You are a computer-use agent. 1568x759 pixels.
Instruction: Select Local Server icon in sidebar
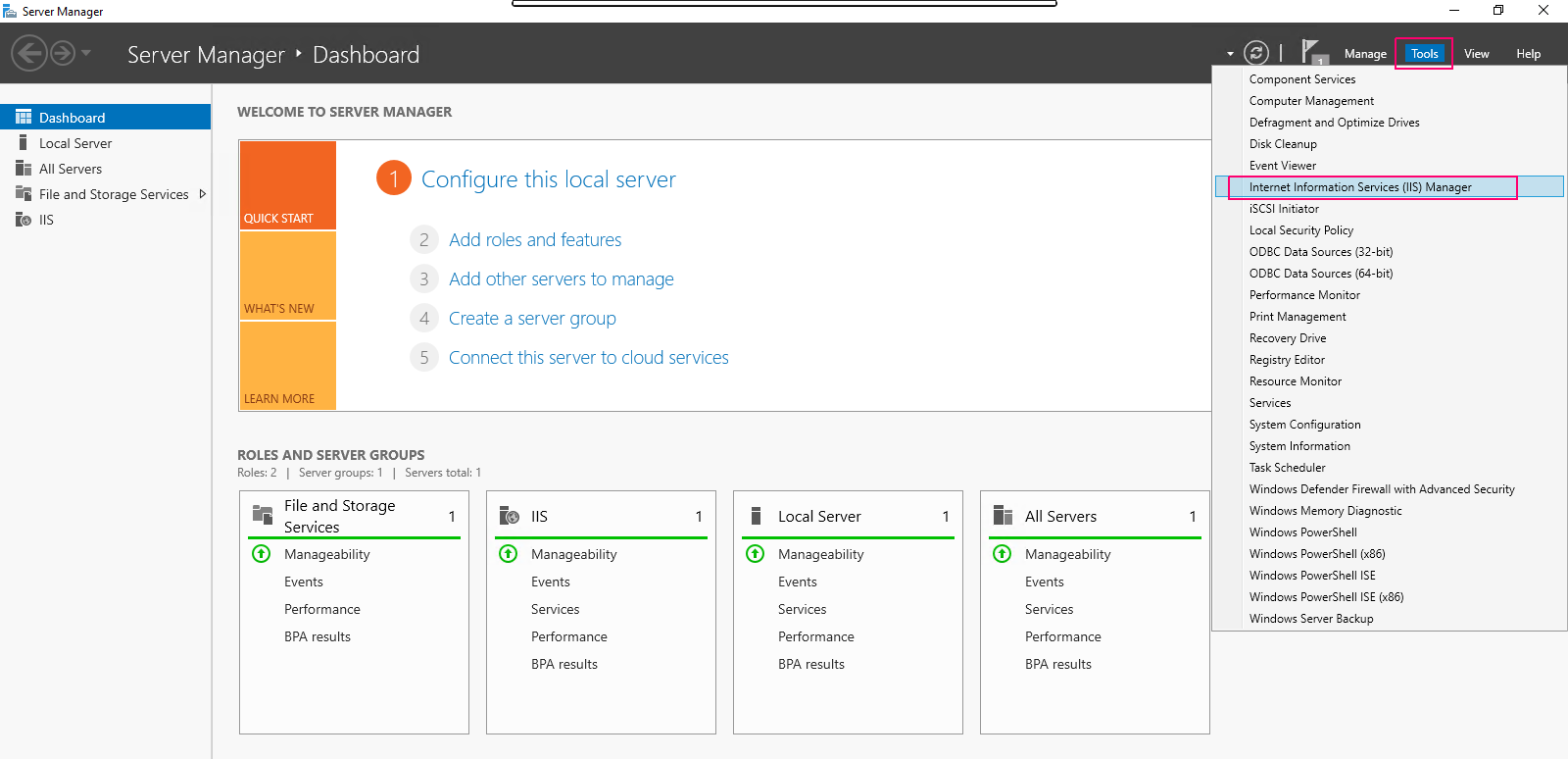coord(24,142)
